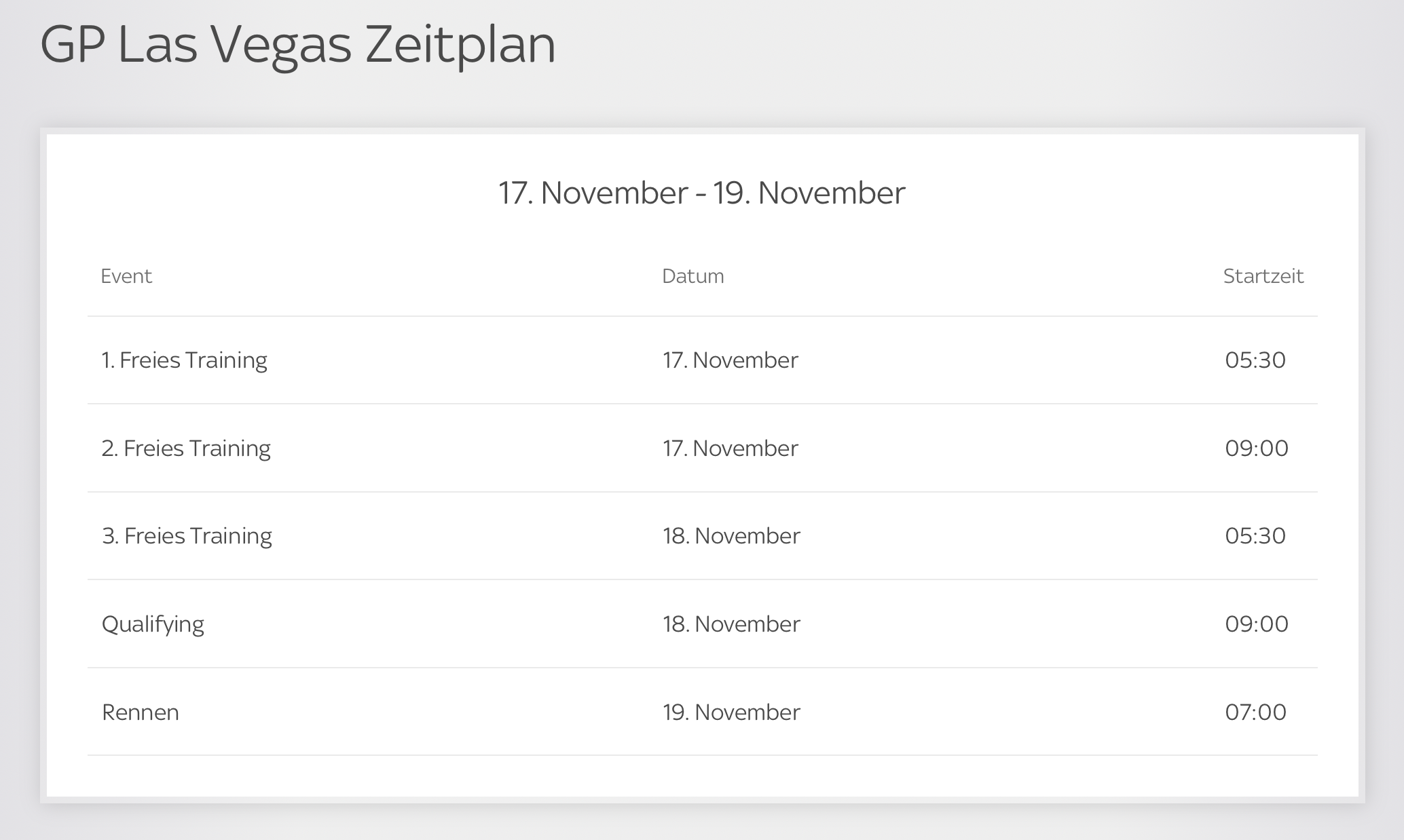Viewport: 1404px width, 840px height.
Task: Click the Qualifying start time 09:00
Action: (1256, 624)
